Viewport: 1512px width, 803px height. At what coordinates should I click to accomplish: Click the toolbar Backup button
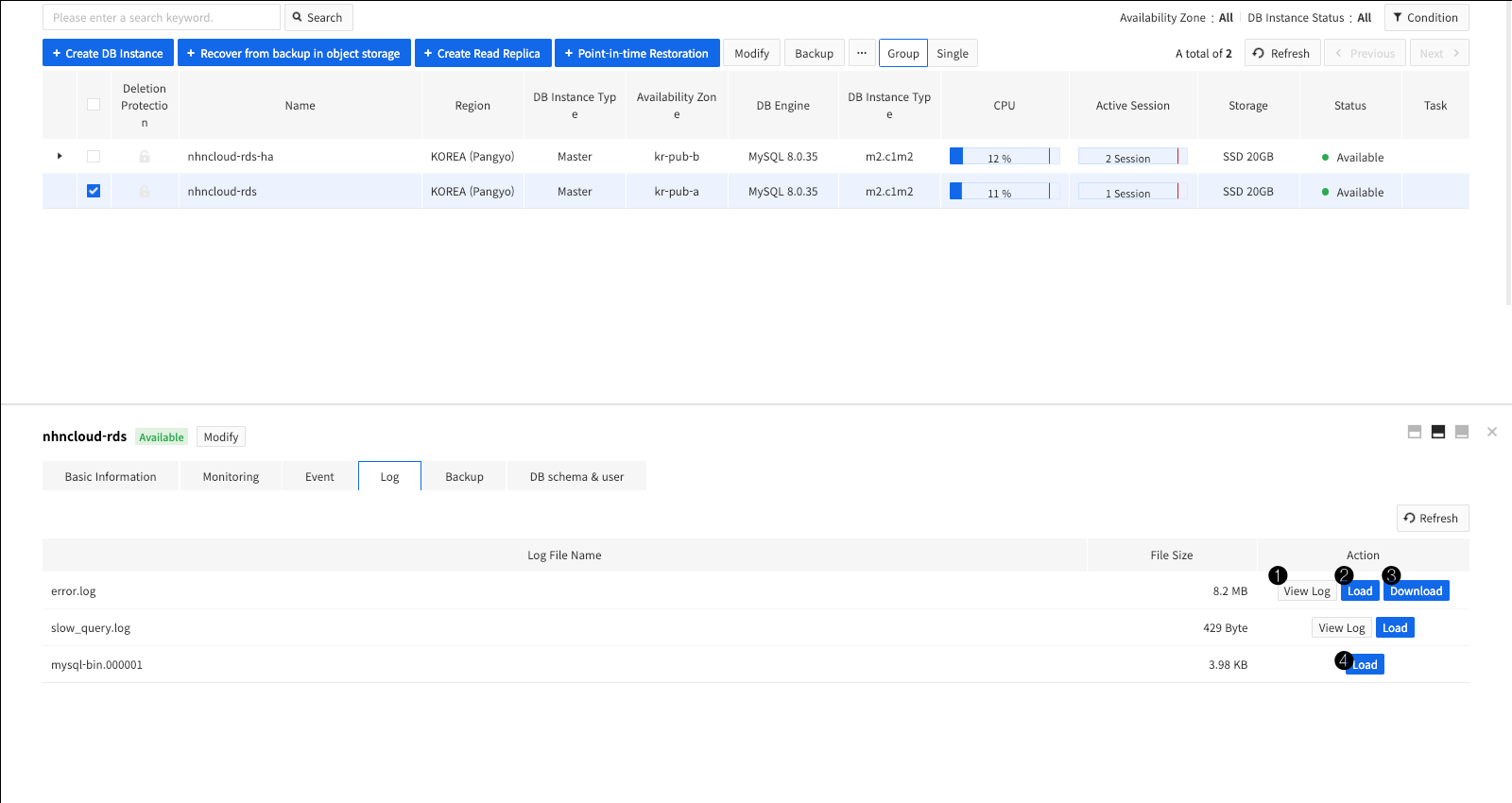coord(814,53)
